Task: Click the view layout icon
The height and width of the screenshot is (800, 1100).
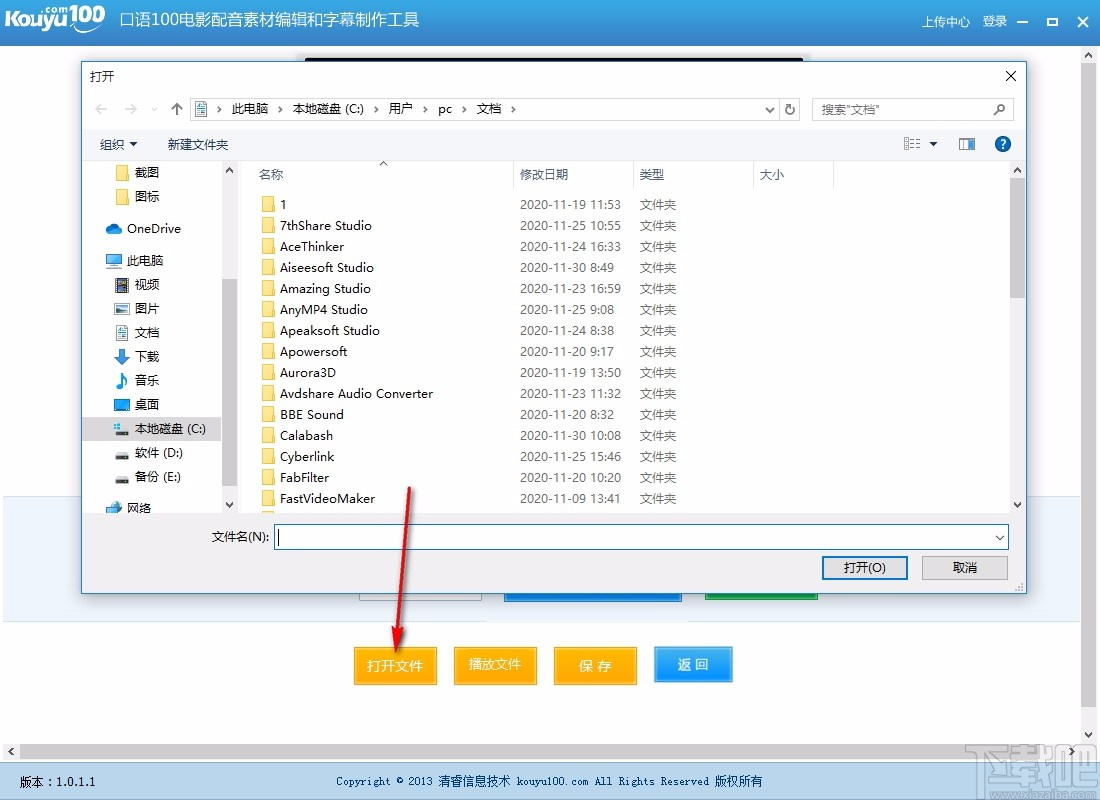Action: (x=912, y=144)
